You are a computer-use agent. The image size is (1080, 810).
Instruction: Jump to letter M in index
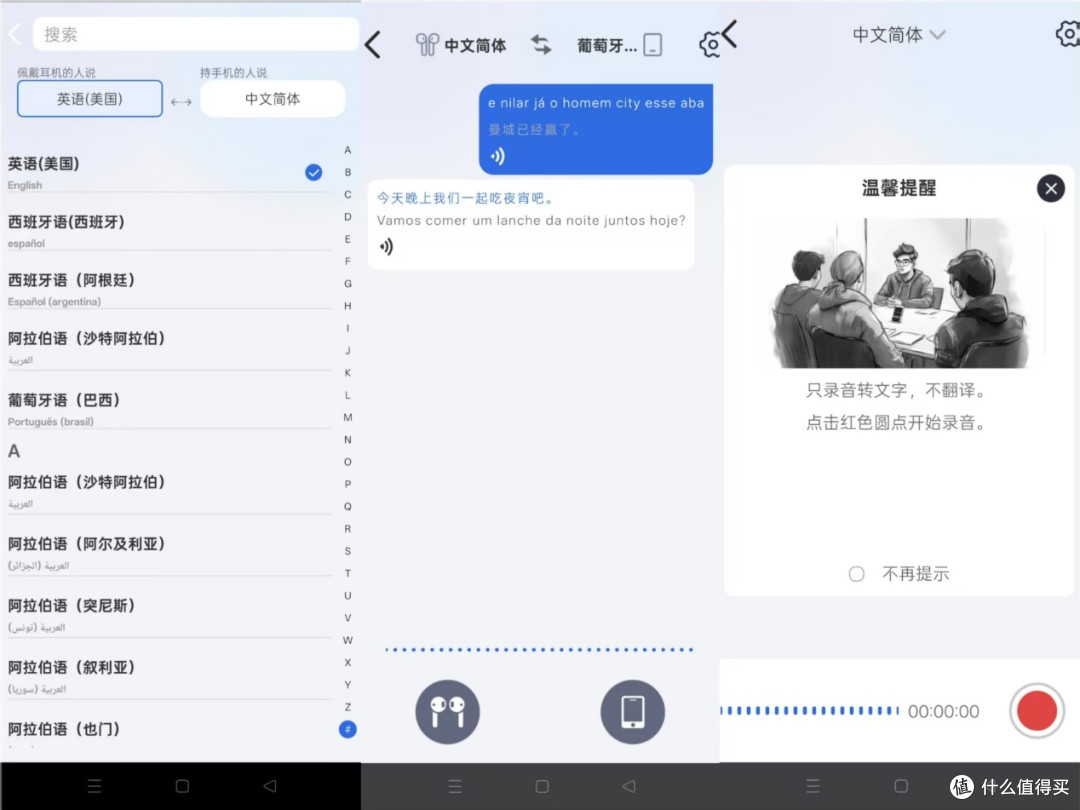348,417
